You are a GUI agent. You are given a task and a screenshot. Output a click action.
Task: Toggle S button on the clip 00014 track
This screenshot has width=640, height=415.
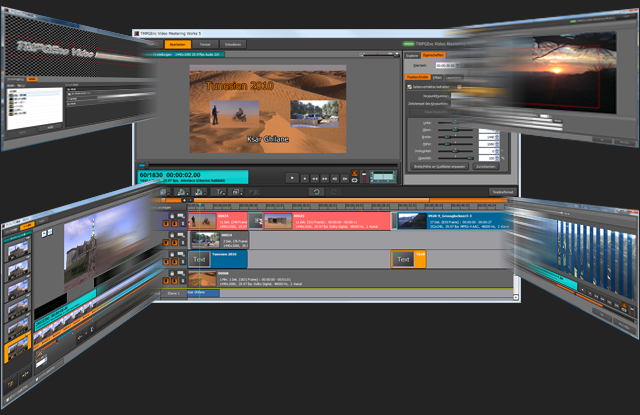(182, 242)
